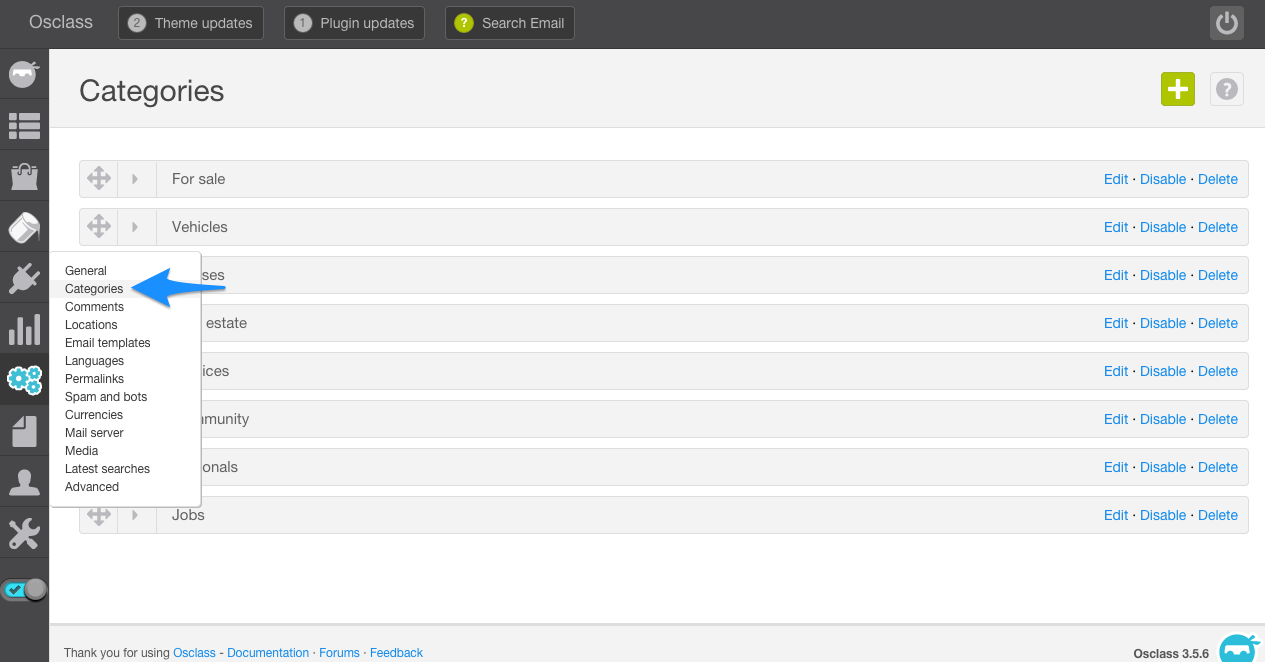Edit the Real estate category
Image resolution: width=1265 pixels, height=662 pixels.
click(1116, 323)
